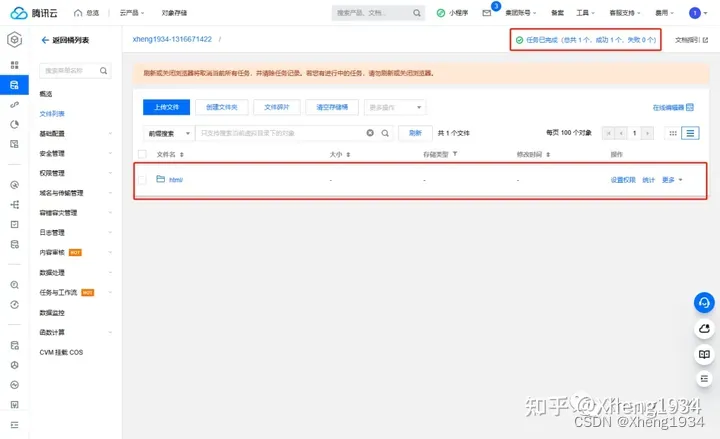The image size is (720, 439).
Task: Click the mail messages icon with badge
Action: point(487,13)
